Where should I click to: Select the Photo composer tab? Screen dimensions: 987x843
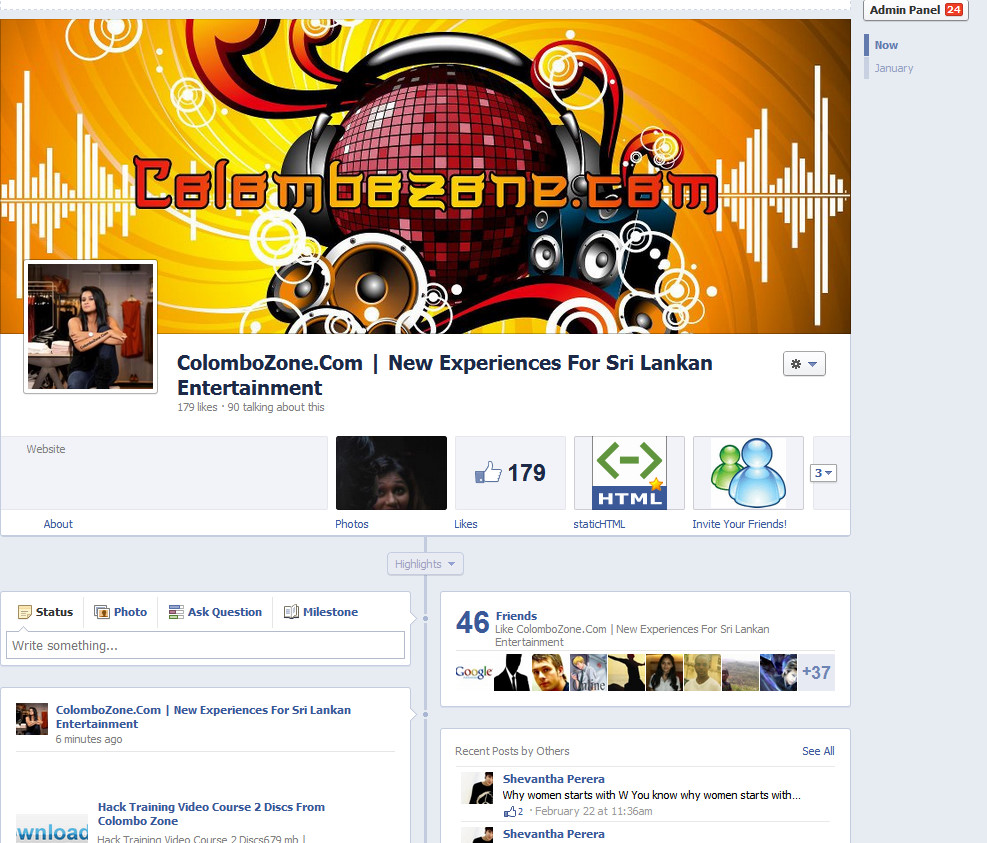(x=120, y=612)
